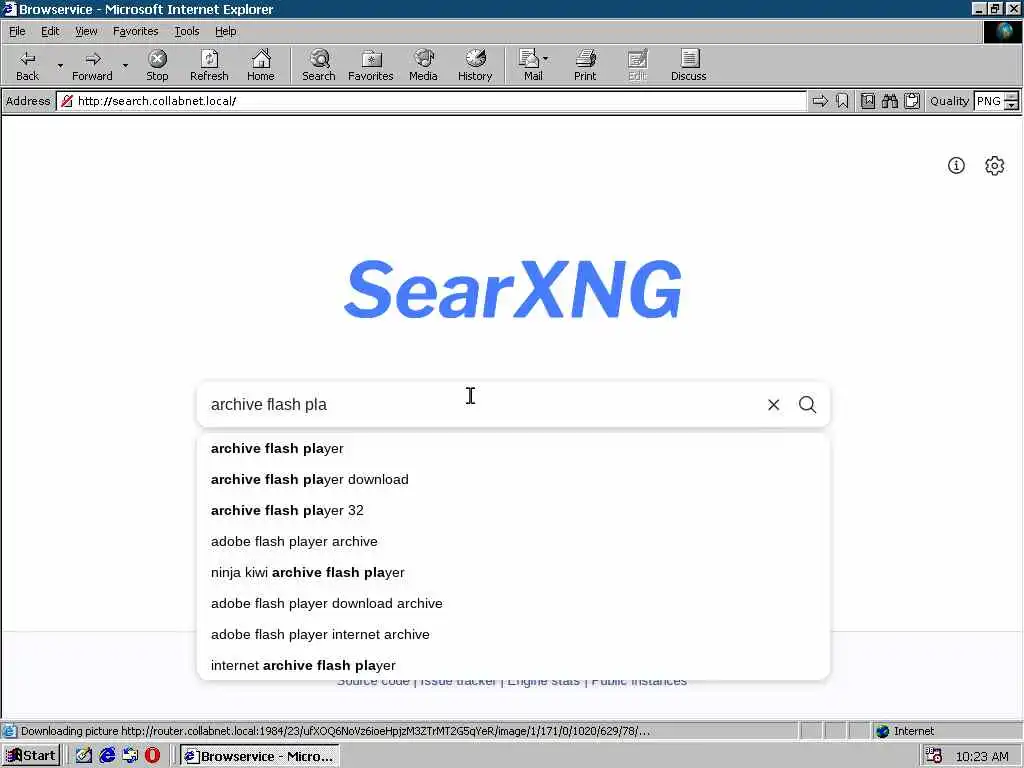Open the Windows Start menu
The image size is (1024, 768).
pos(31,756)
